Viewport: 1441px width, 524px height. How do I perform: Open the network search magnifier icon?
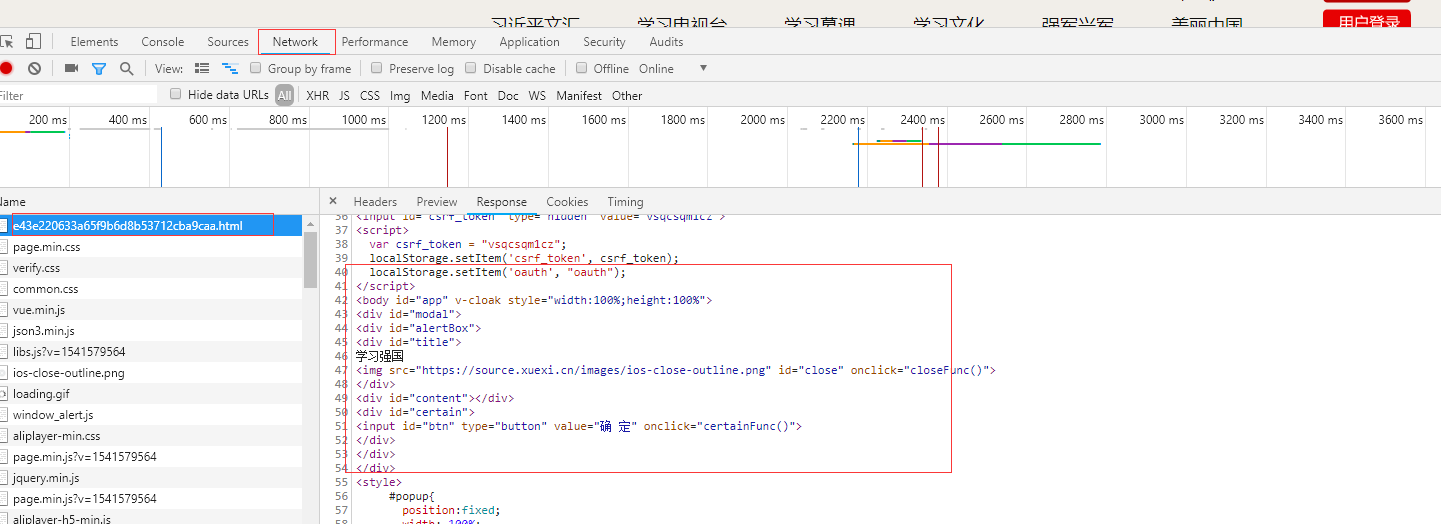[x=126, y=69]
